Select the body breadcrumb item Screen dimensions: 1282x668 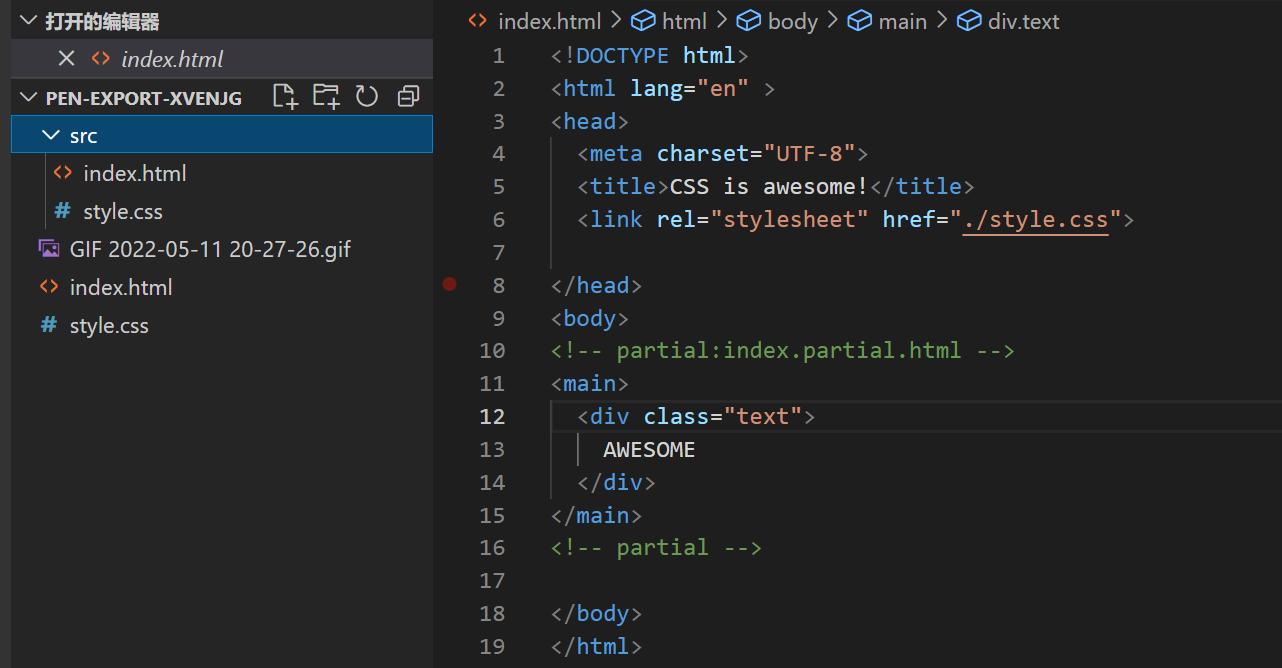coord(792,21)
